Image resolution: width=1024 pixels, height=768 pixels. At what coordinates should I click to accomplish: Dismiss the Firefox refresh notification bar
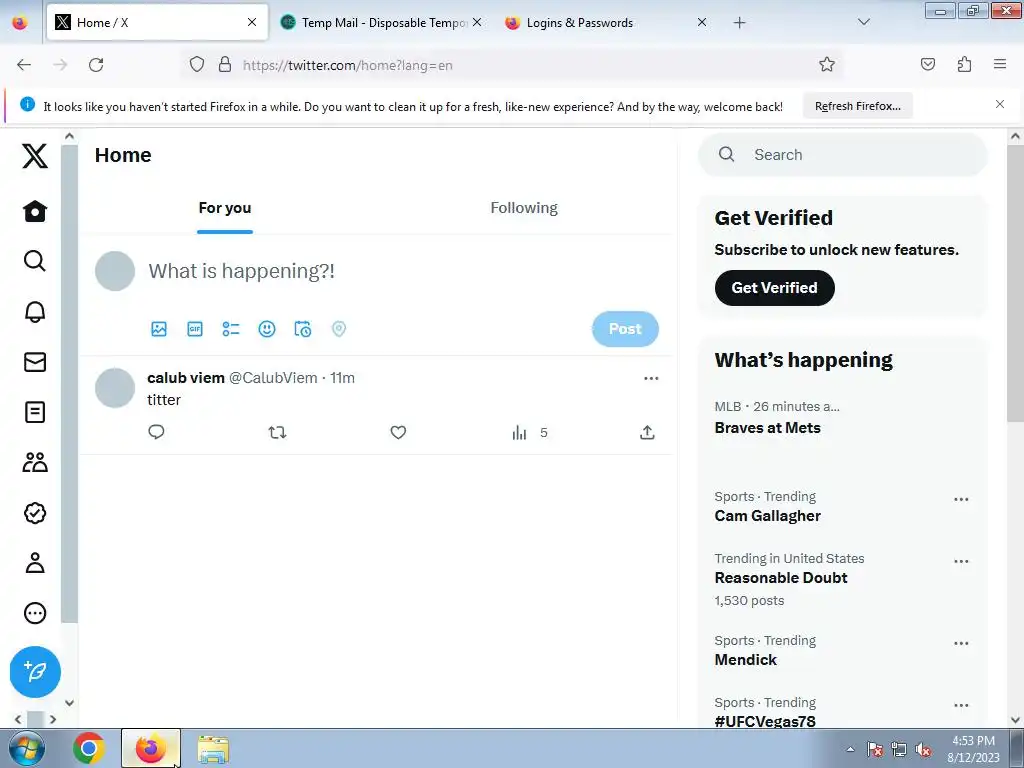click(x=1000, y=104)
